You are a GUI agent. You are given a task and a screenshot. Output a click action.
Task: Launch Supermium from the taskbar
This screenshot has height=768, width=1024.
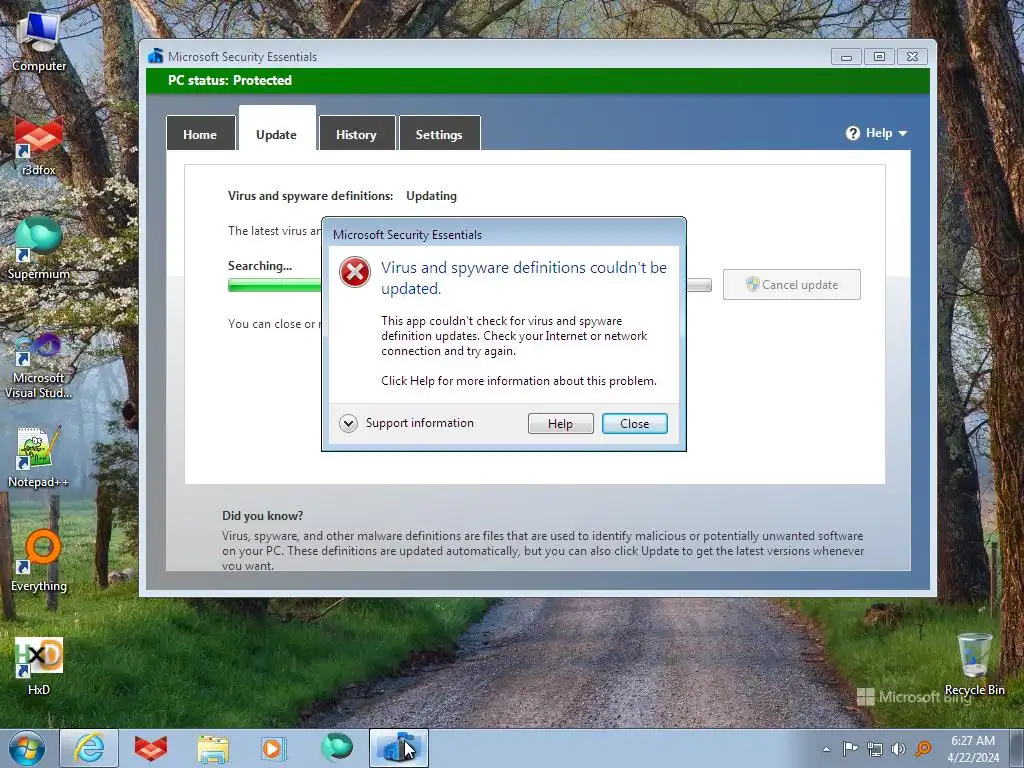(x=336, y=747)
